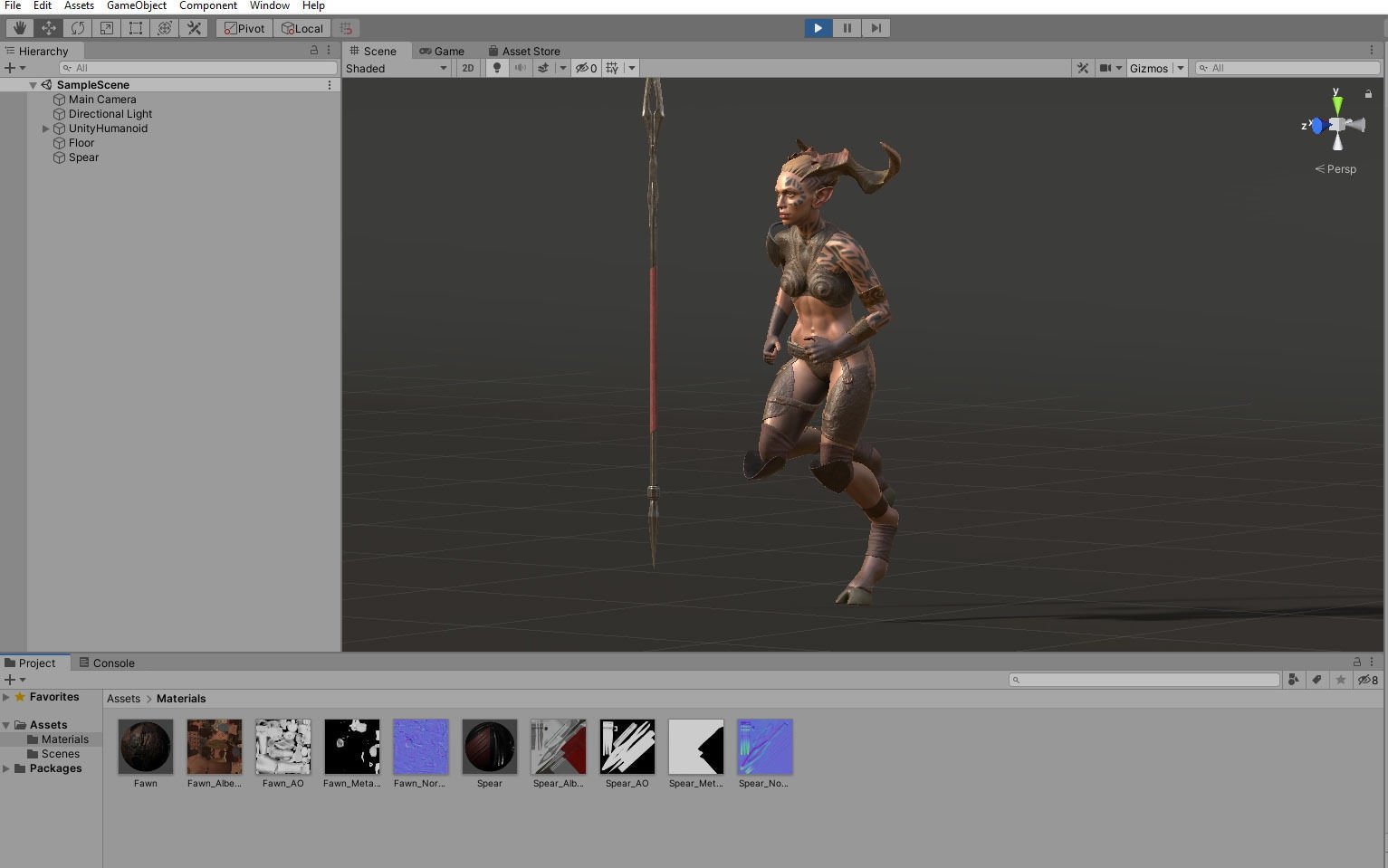Select the Move tool
The height and width of the screenshot is (868, 1388).
coord(48,28)
